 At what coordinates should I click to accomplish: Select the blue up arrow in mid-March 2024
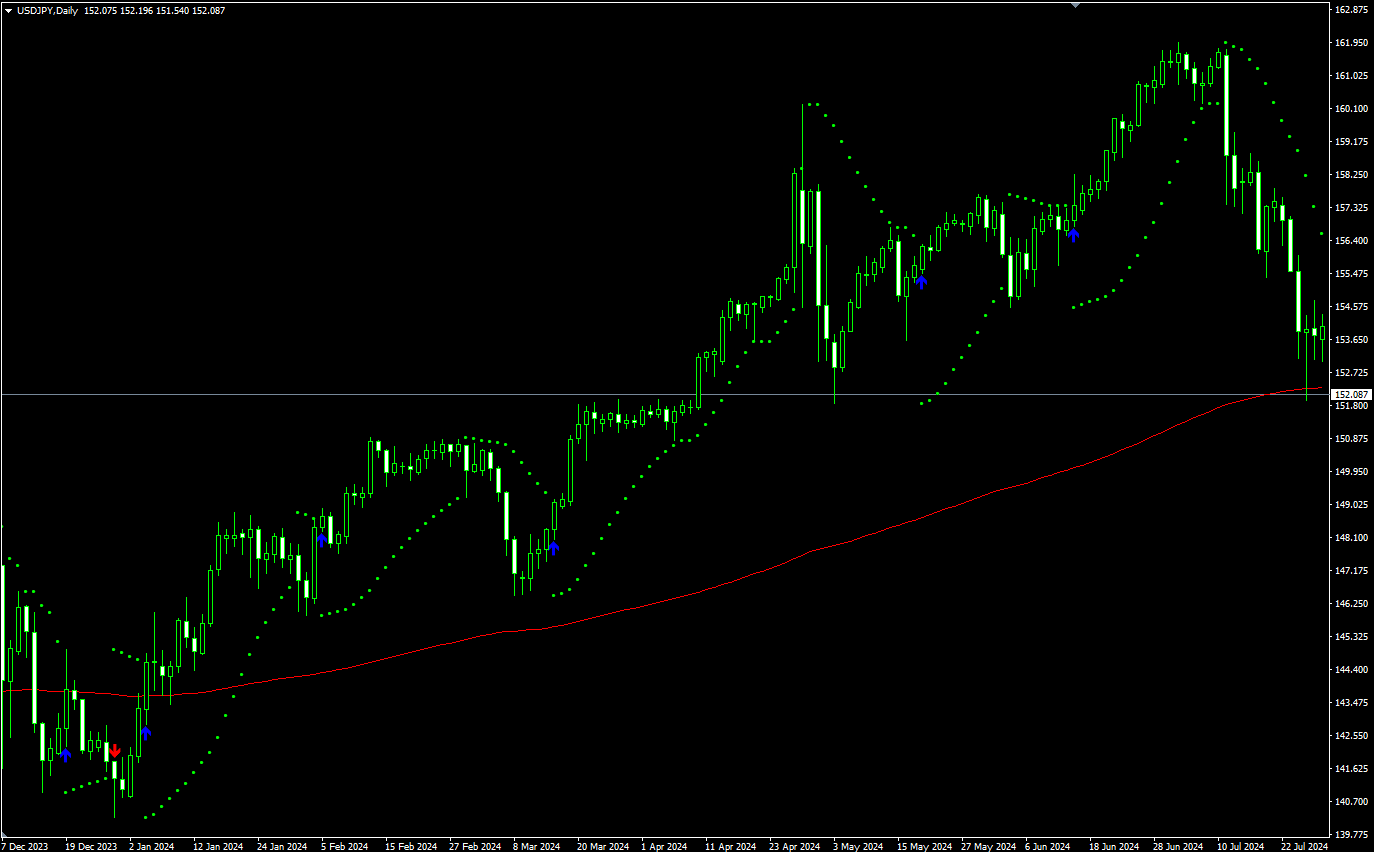[554, 548]
